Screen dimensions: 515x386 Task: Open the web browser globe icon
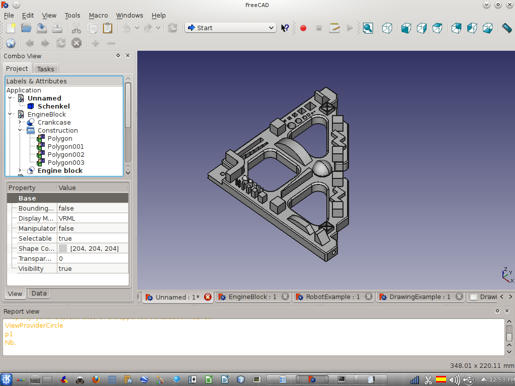pos(11,43)
